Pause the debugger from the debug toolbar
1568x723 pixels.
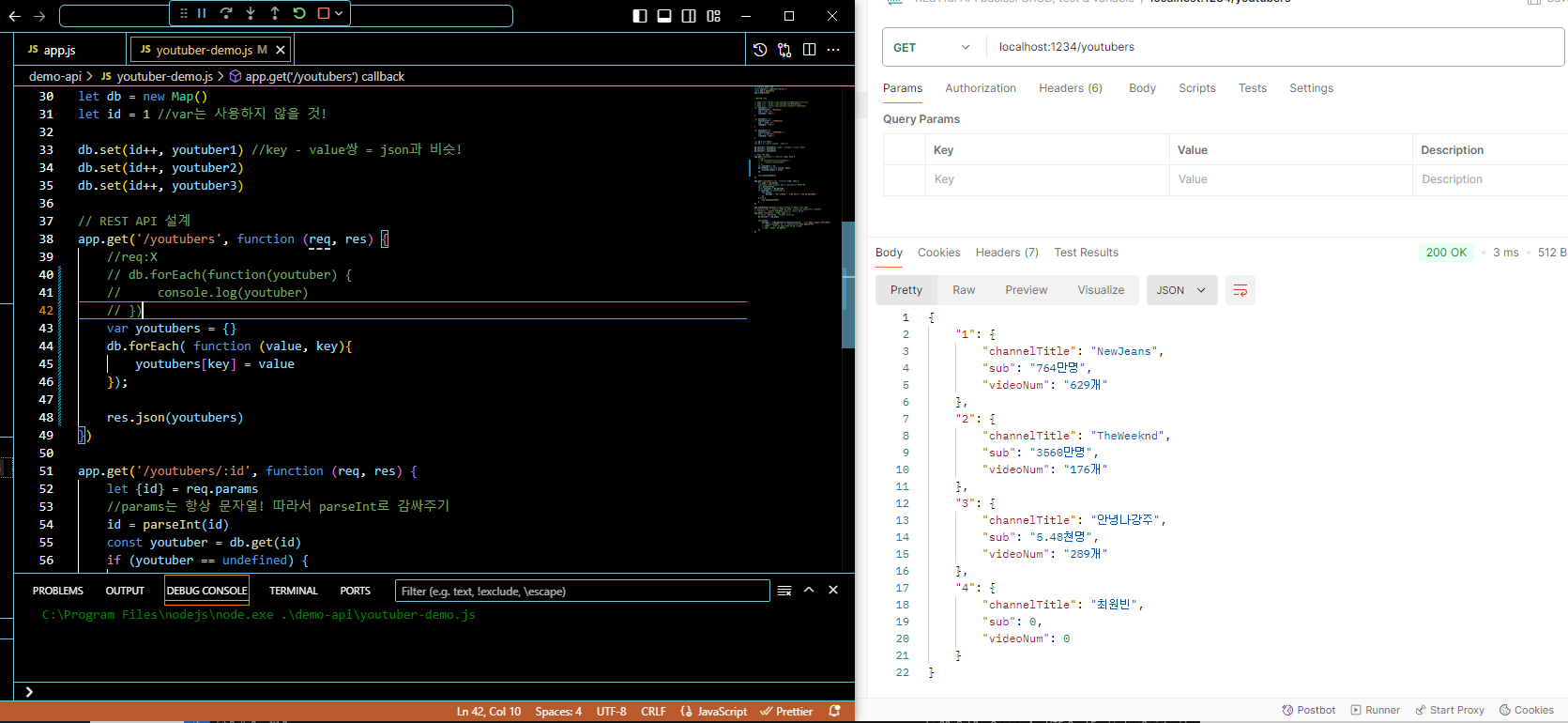(x=202, y=13)
